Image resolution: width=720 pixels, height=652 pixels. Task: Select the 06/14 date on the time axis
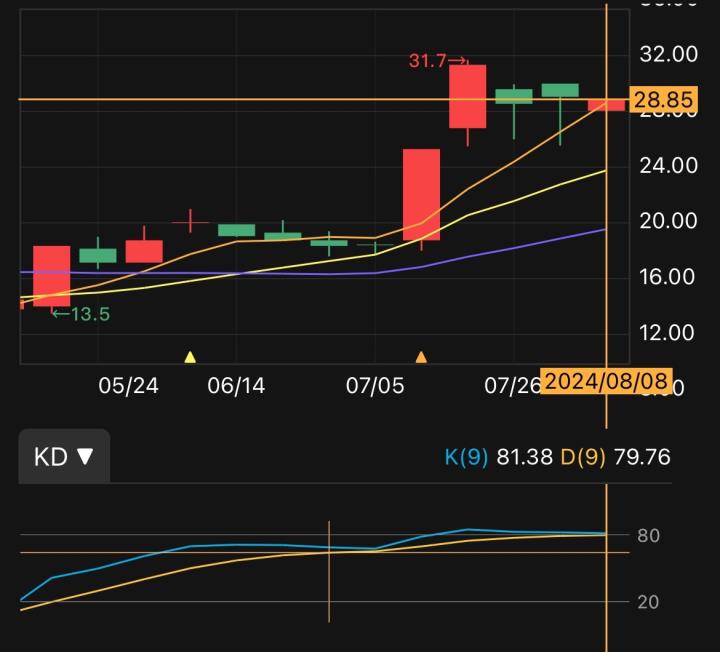coord(236,386)
